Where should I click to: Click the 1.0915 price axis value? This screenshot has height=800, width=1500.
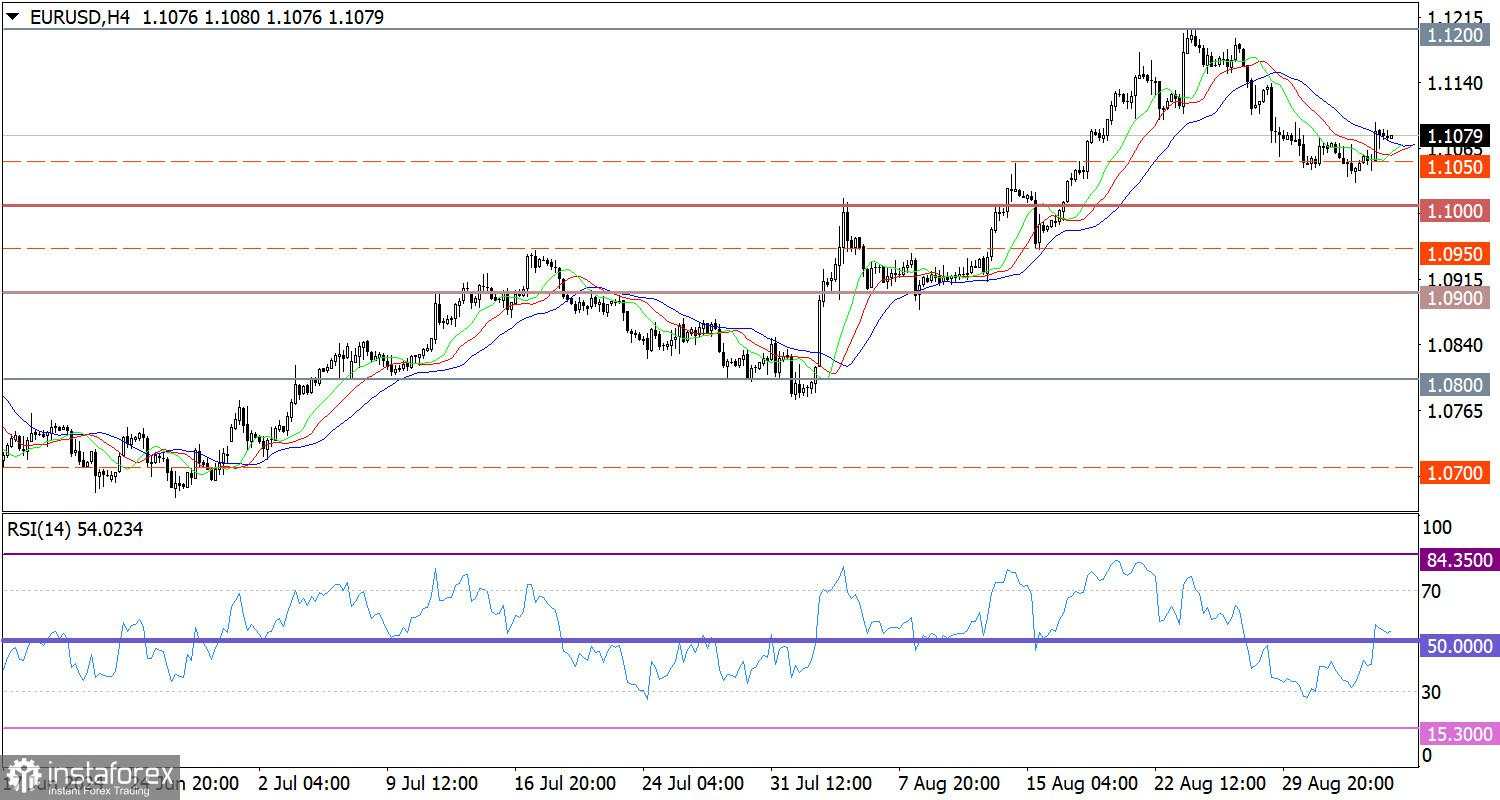coord(1454,279)
